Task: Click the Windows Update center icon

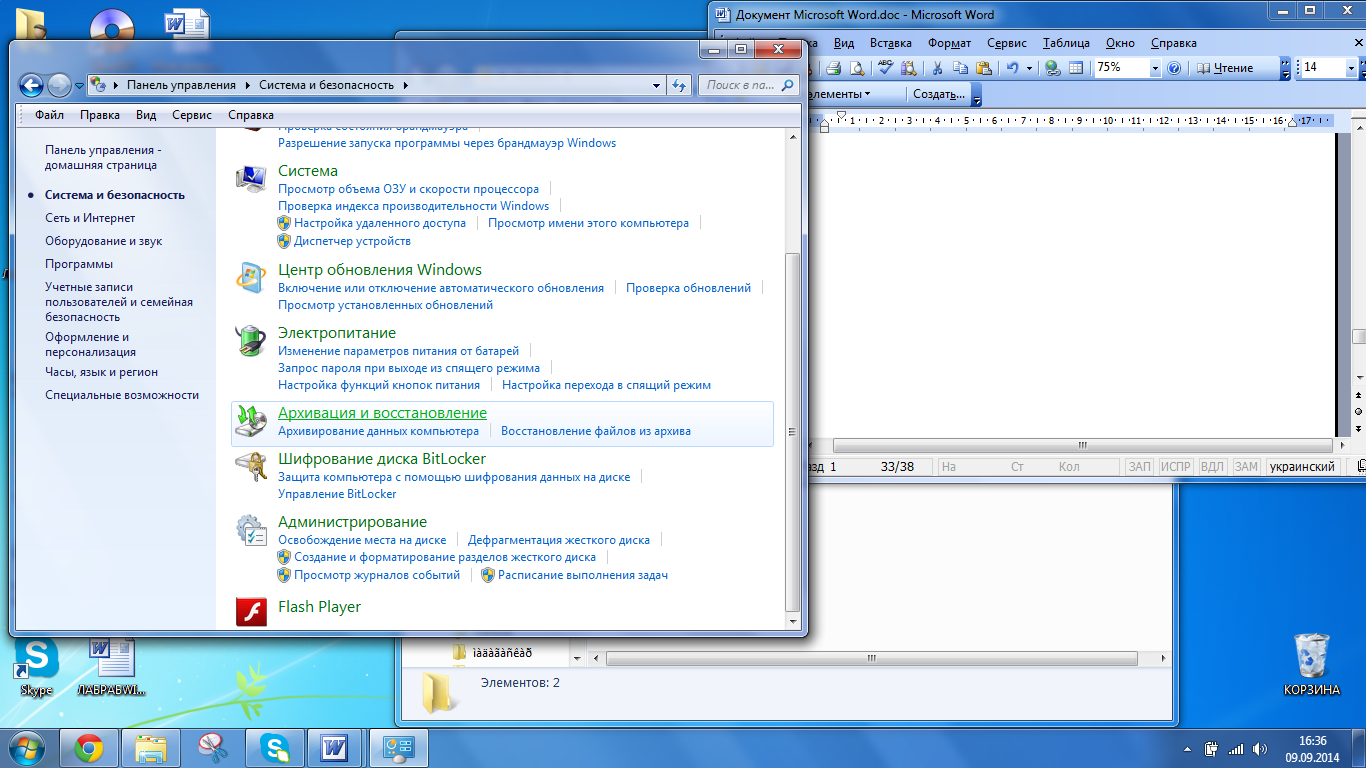Action: [x=250, y=278]
